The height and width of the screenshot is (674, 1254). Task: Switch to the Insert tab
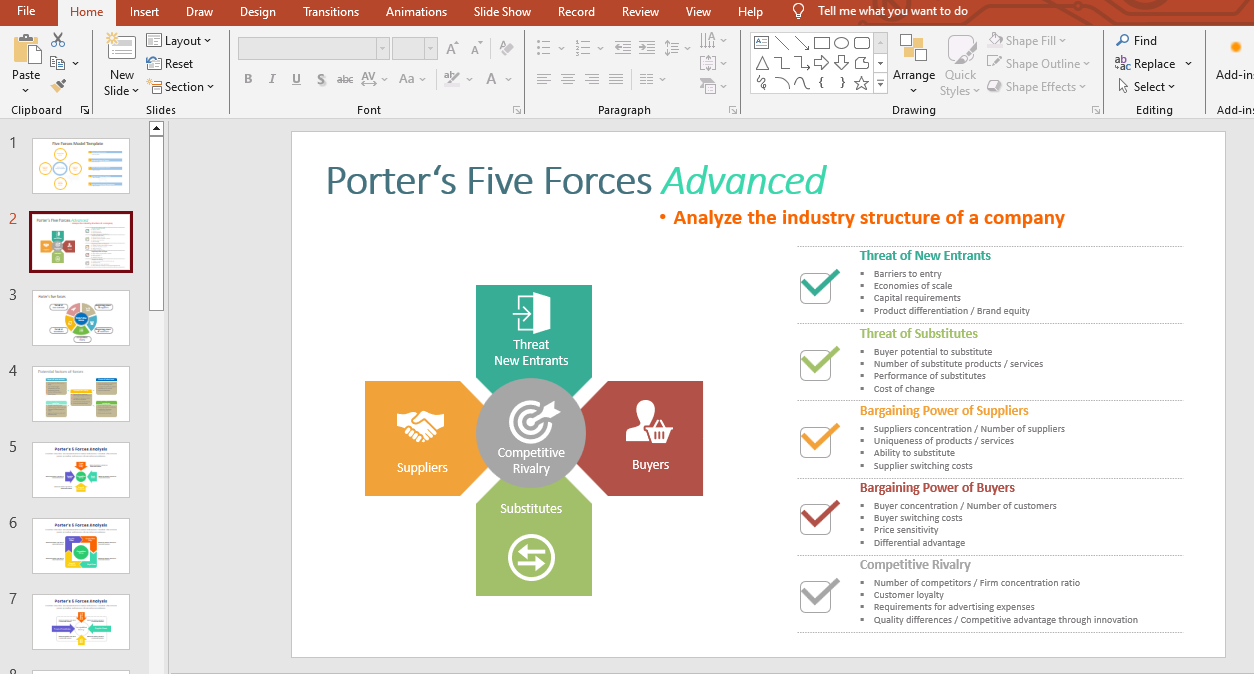pyautogui.click(x=144, y=12)
